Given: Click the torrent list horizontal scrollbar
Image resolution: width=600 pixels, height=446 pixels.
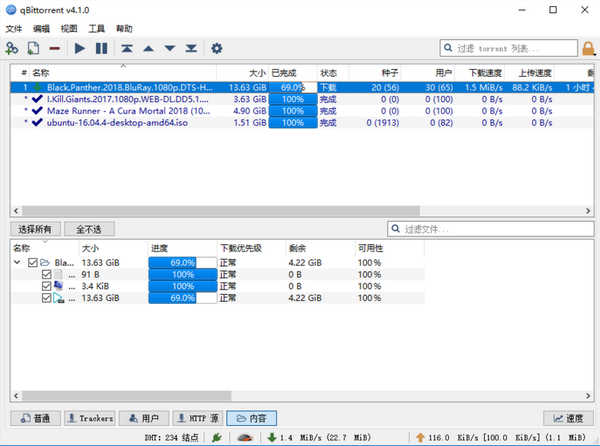Looking at the screenshot, I should (x=221, y=211).
